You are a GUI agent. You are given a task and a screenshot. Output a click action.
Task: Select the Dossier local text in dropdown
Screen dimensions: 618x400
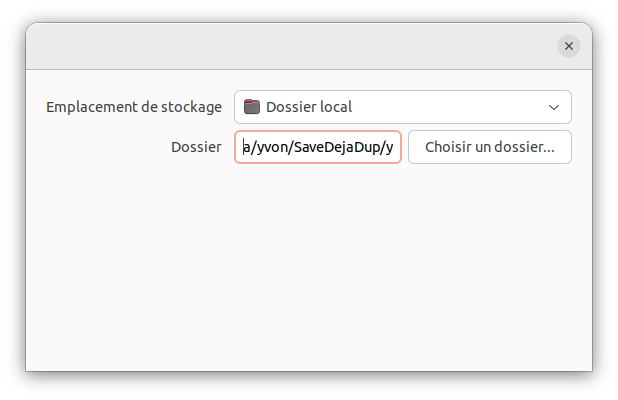[309, 107]
